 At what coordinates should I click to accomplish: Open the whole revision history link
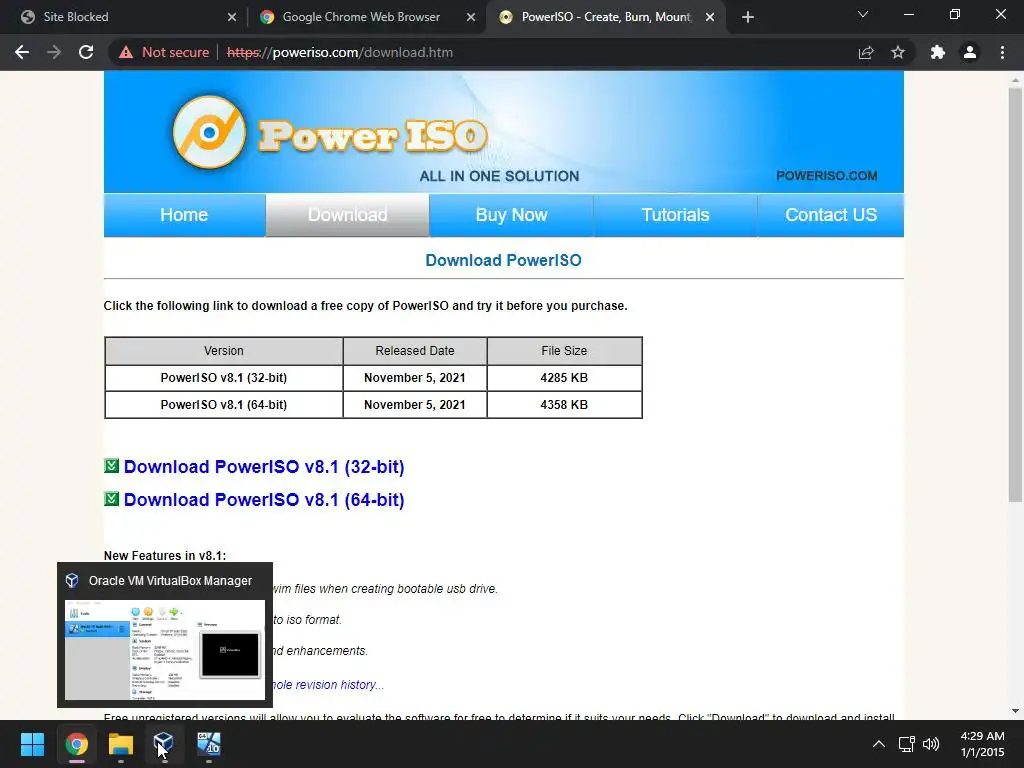pos(328,684)
